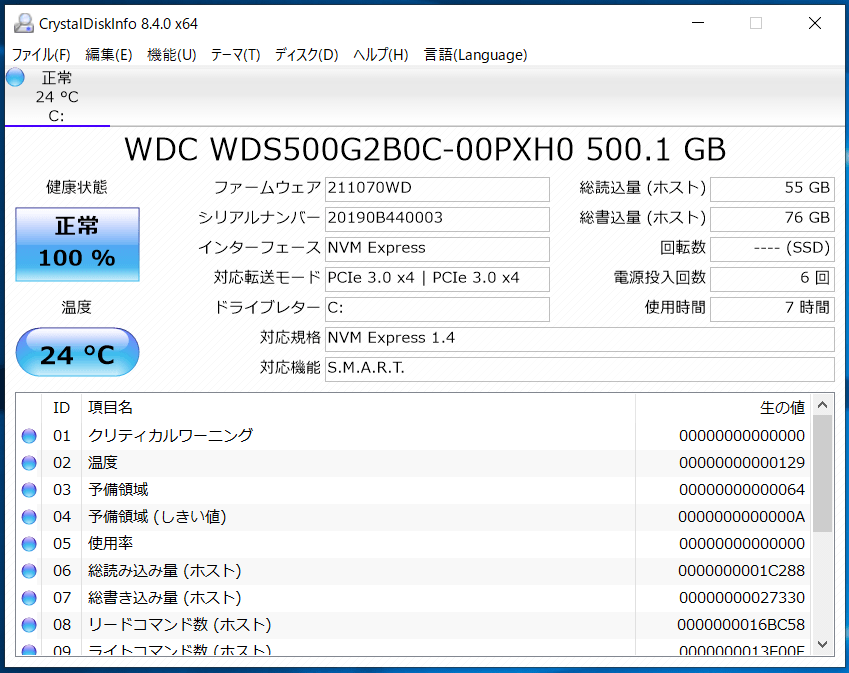Click the power on count value 6 回

pos(772,279)
